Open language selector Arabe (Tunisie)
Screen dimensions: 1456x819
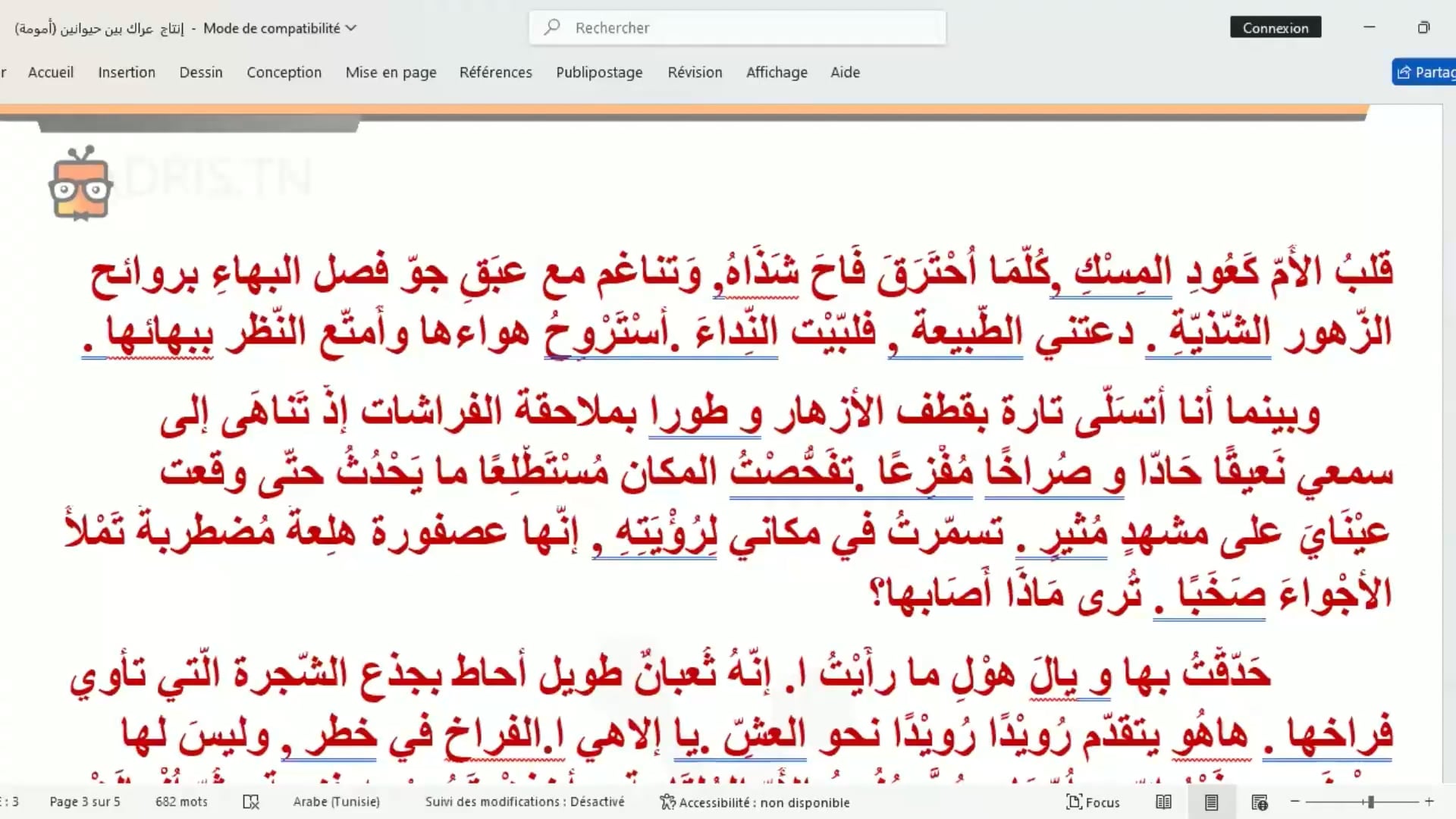pos(336,802)
